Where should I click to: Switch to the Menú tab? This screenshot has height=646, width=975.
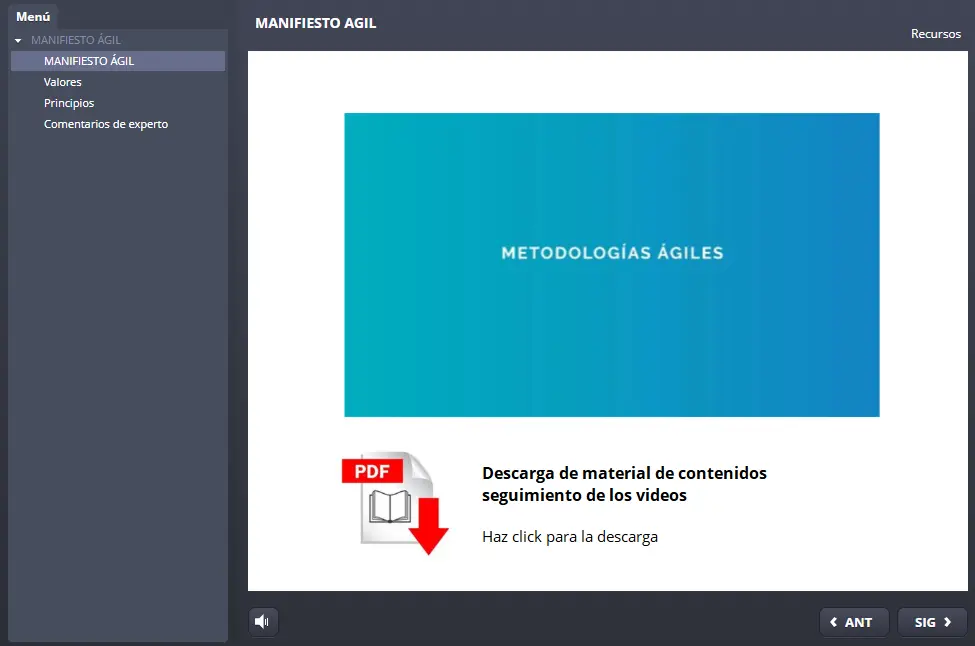[x=33, y=16]
